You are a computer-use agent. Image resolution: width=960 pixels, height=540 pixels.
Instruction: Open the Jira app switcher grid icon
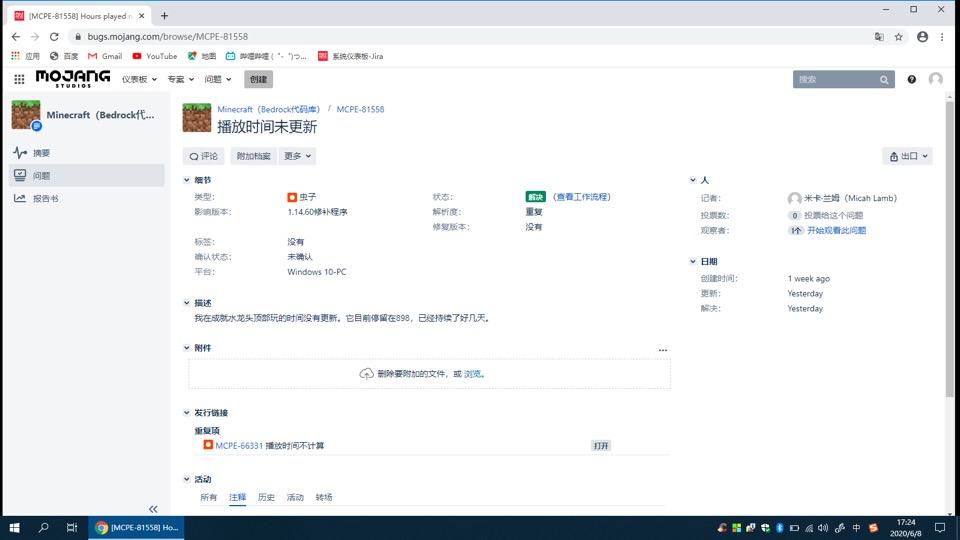19,79
